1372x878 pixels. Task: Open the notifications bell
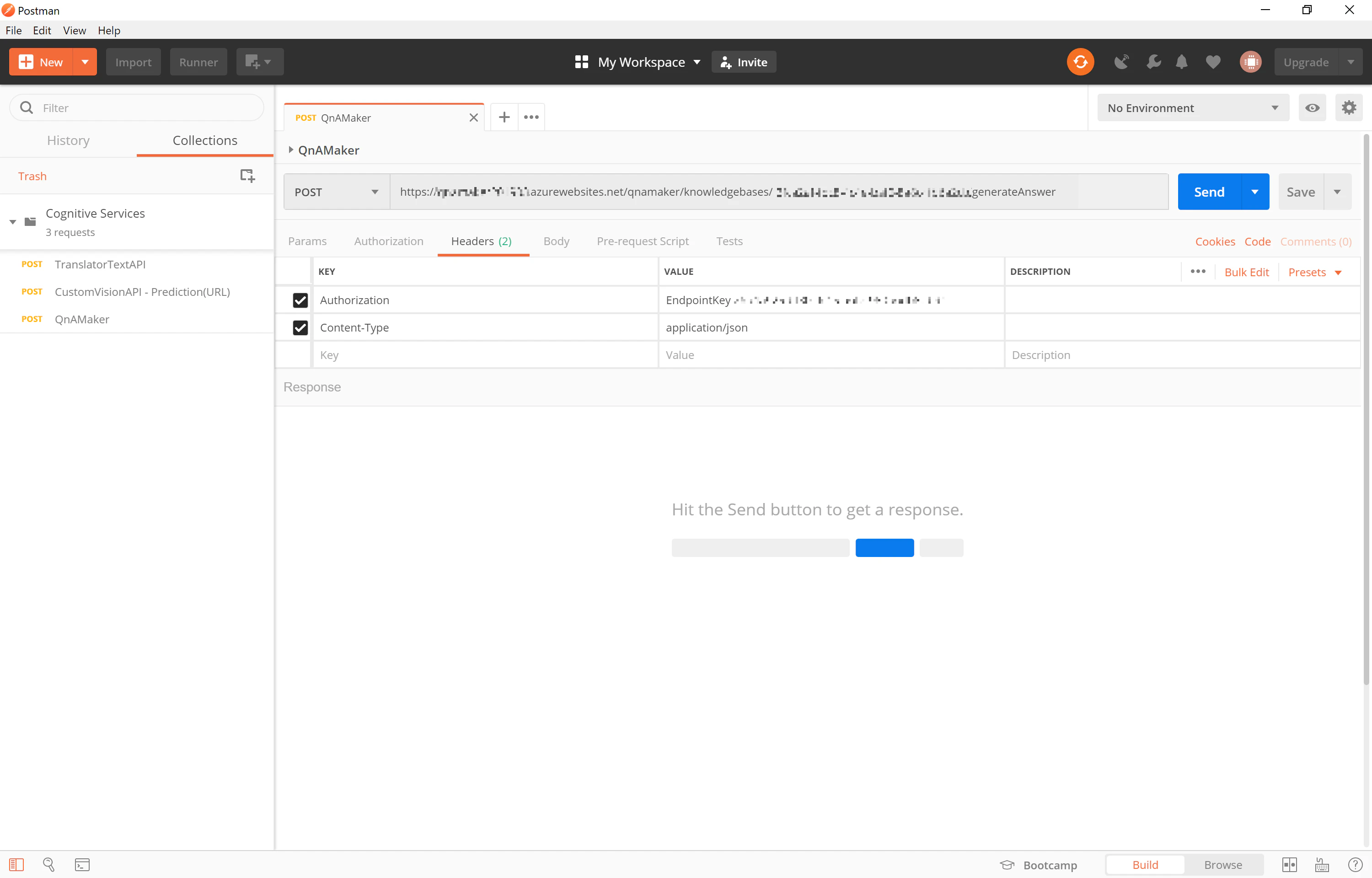click(1182, 62)
